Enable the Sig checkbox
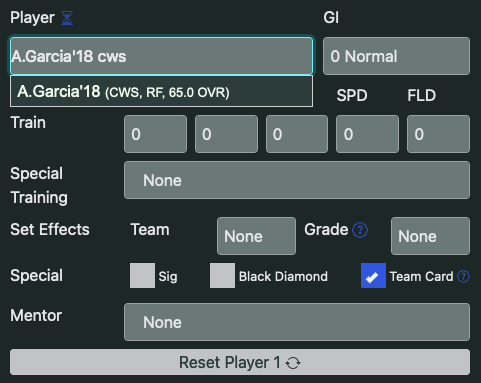Screen dimensions: 481x383 pyautogui.click(x=142, y=276)
